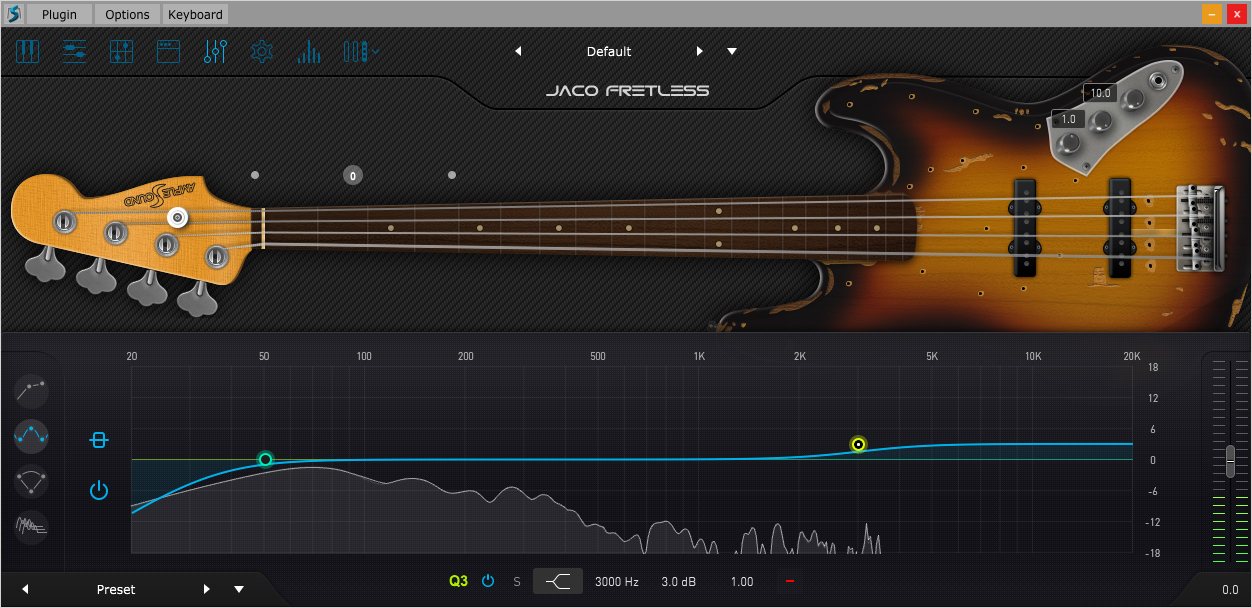Go to previous EQ preset
The width and height of the screenshot is (1252, 608).
point(25,589)
